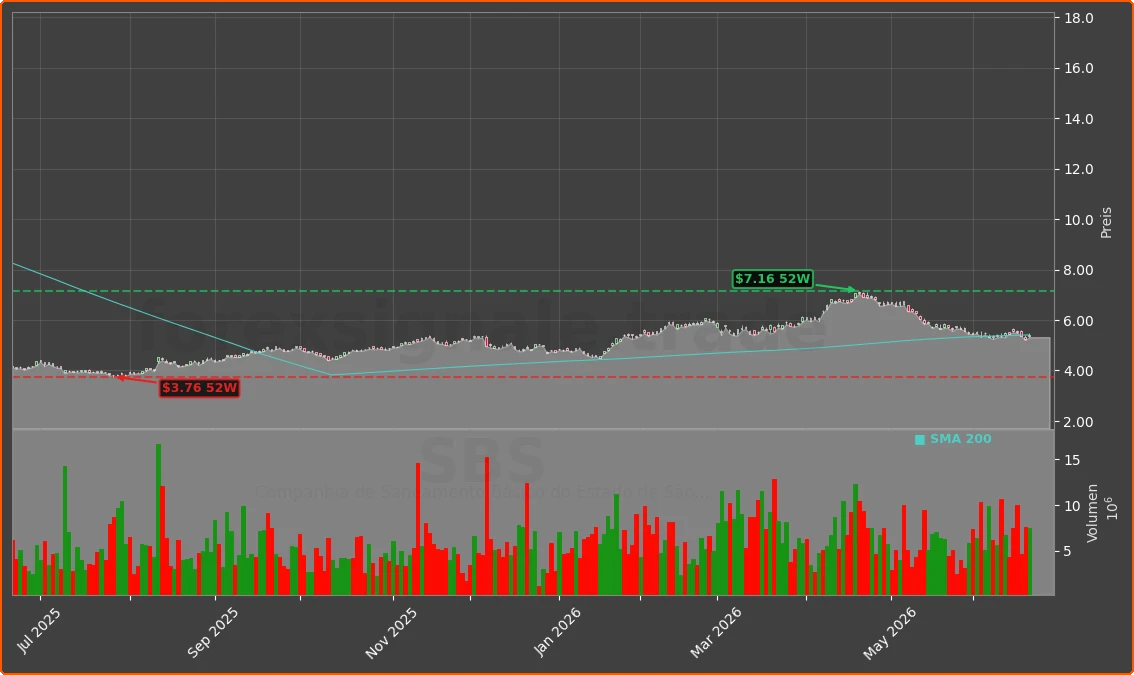Click the Mar 2026 date label
Image resolution: width=1134 pixels, height=675 pixels.
(x=715, y=632)
